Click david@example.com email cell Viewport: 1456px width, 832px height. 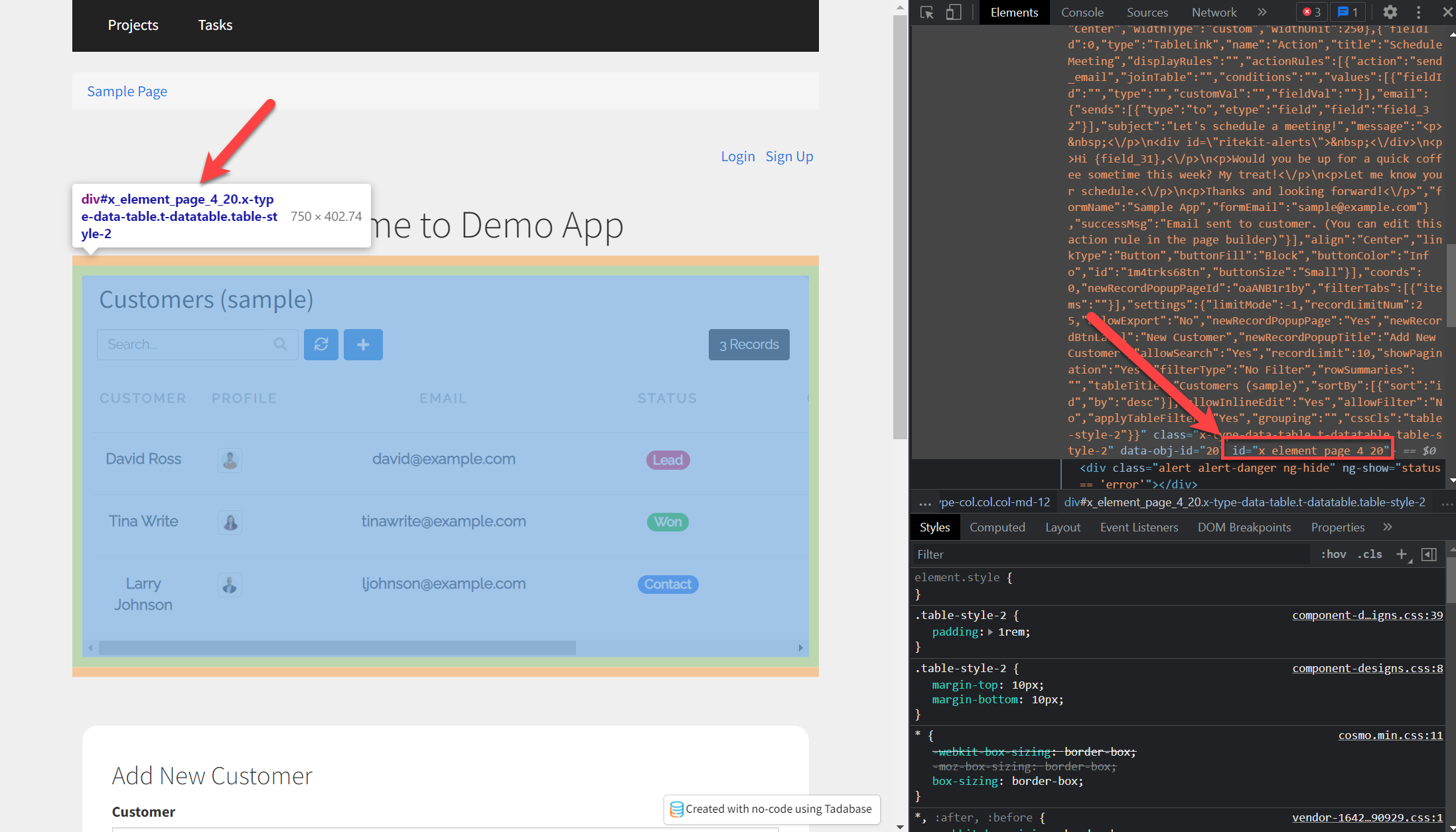[x=443, y=459]
